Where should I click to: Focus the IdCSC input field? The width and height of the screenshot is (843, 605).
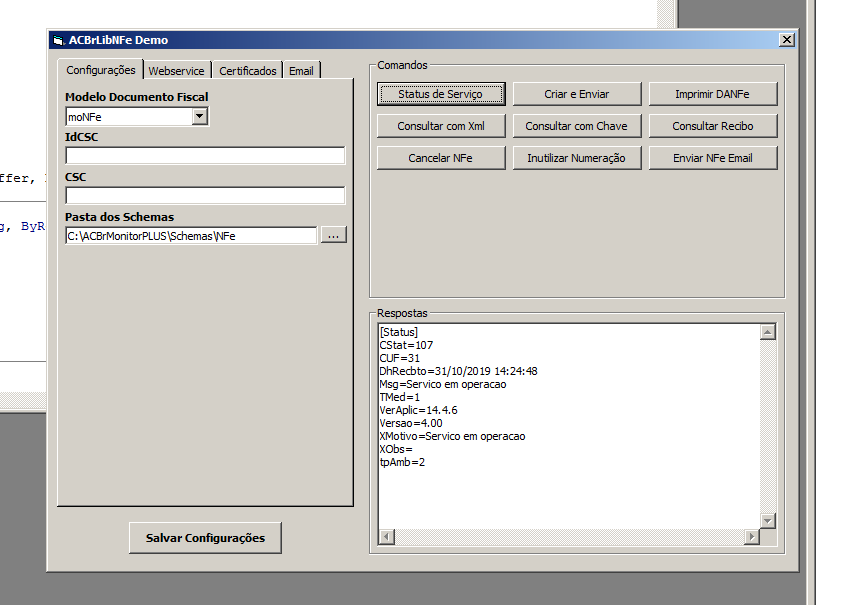coord(205,156)
